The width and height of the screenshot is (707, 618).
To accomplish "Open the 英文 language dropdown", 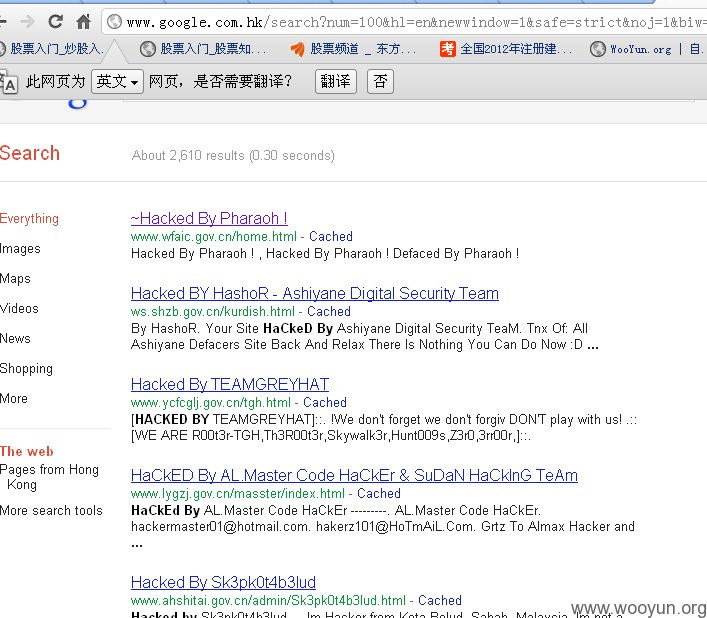I will point(117,82).
